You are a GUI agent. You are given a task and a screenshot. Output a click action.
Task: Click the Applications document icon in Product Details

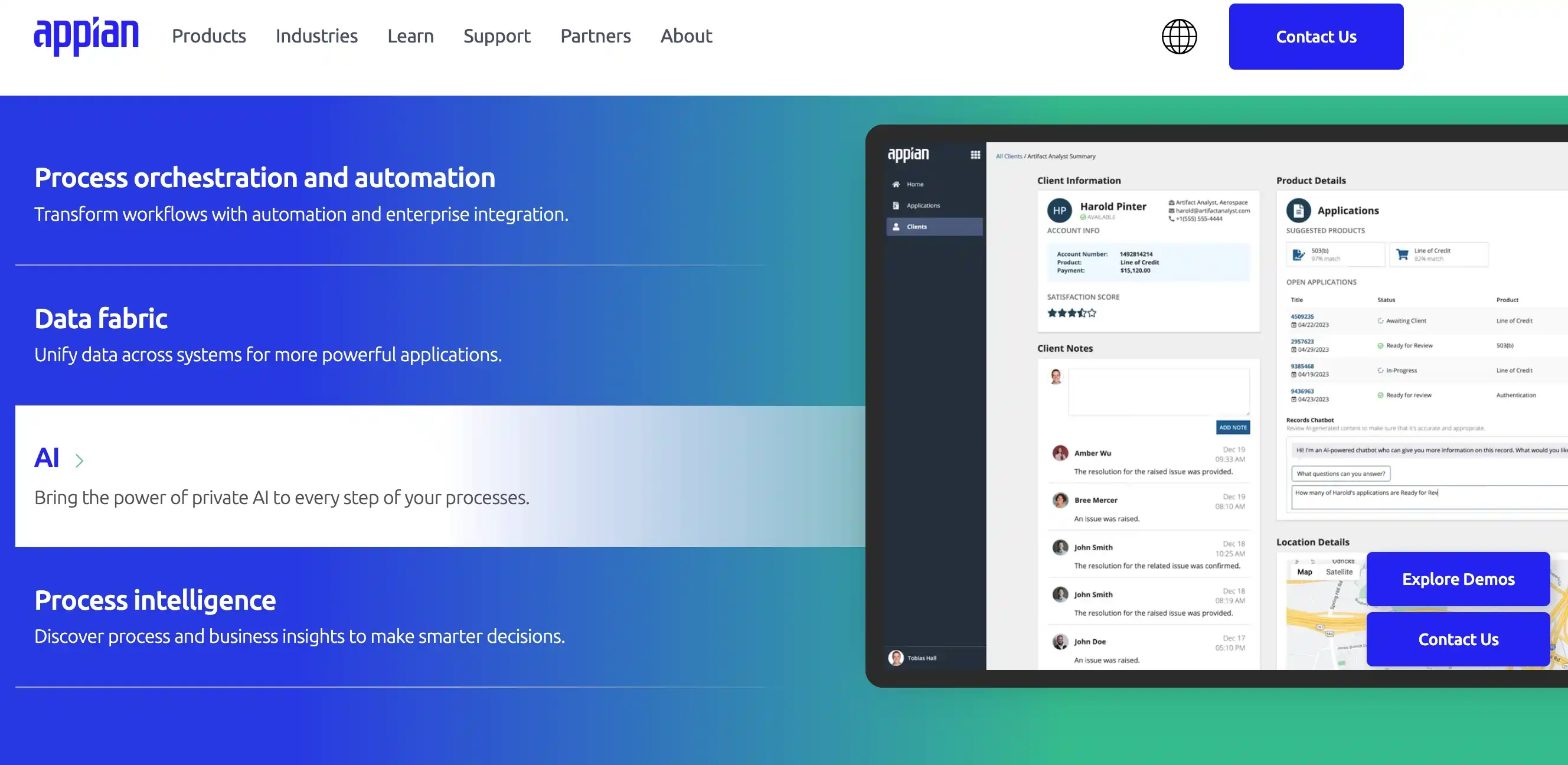1298,211
